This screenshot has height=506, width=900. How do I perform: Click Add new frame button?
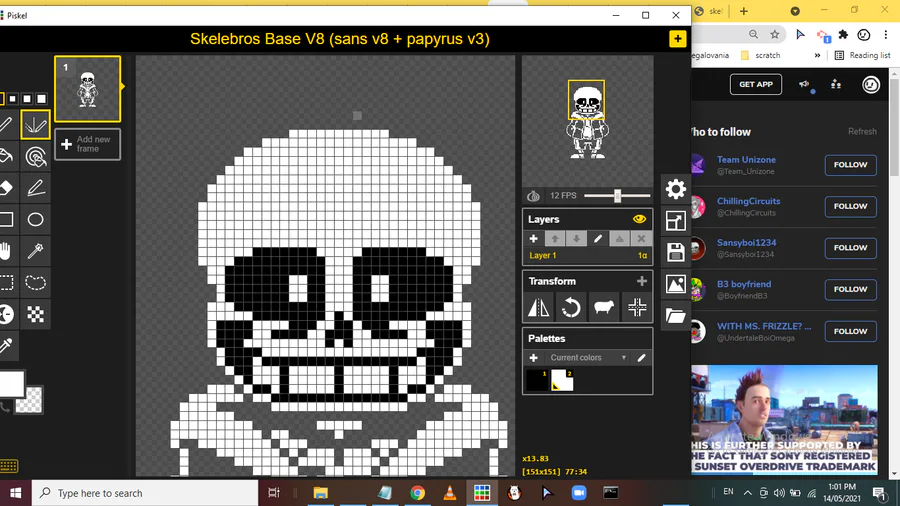[x=88, y=144]
